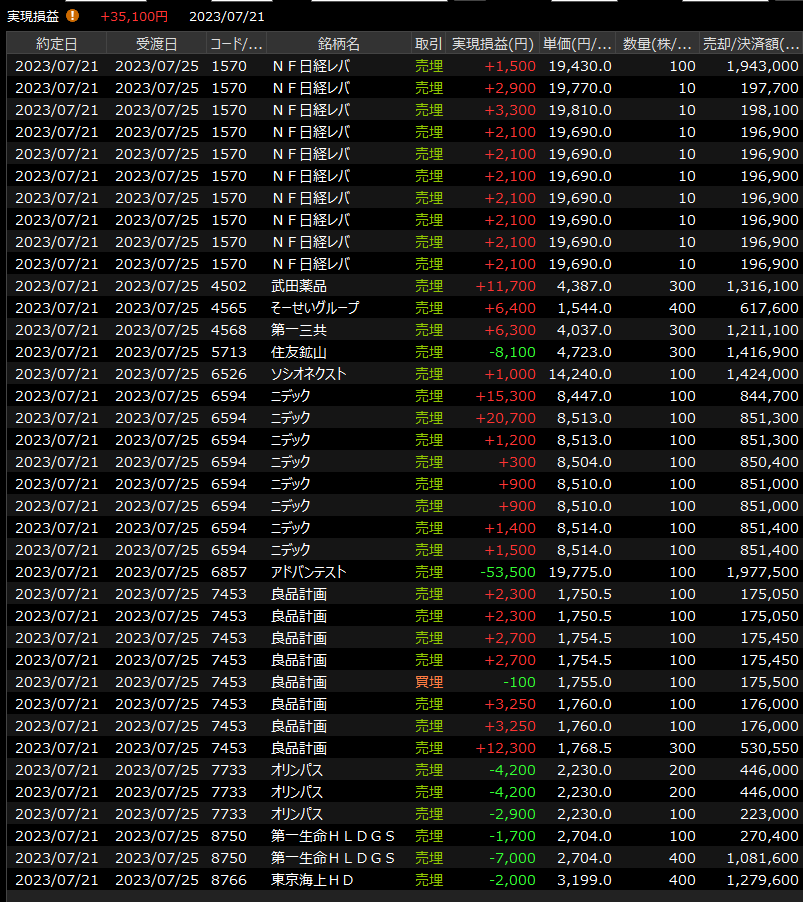Sort table by 銘柄名 column header
The width and height of the screenshot is (803, 902).
click(338, 44)
